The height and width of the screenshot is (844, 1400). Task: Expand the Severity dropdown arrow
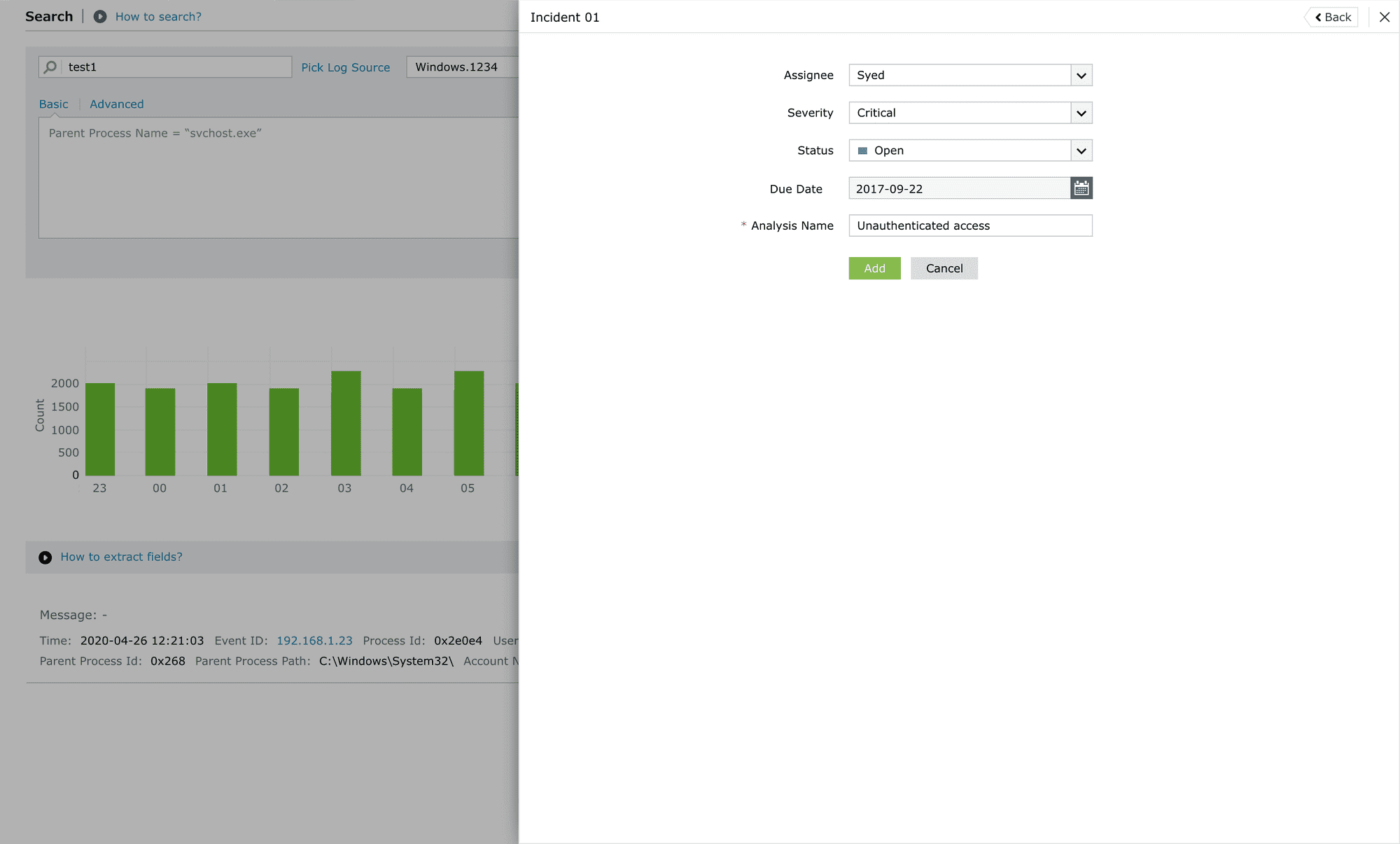[x=1081, y=113]
